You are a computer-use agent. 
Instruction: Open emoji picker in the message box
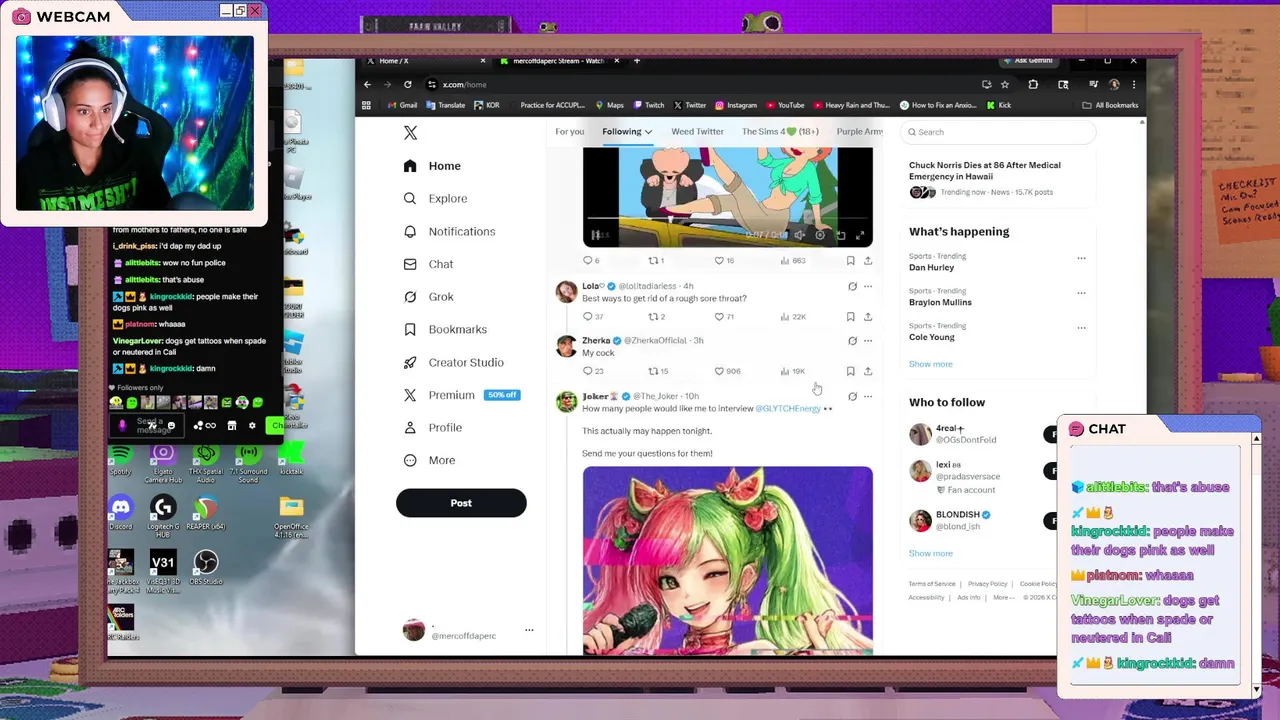pyautogui.click(x=171, y=425)
